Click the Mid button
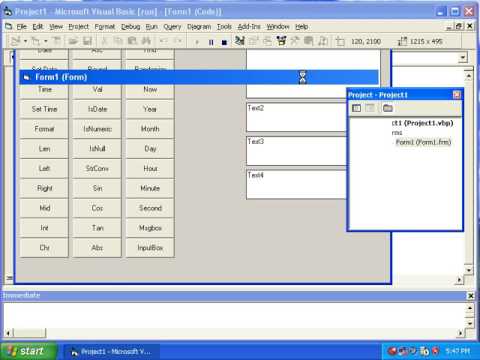The image size is (480, 360). pyautogui.click(x=44, y=208)
